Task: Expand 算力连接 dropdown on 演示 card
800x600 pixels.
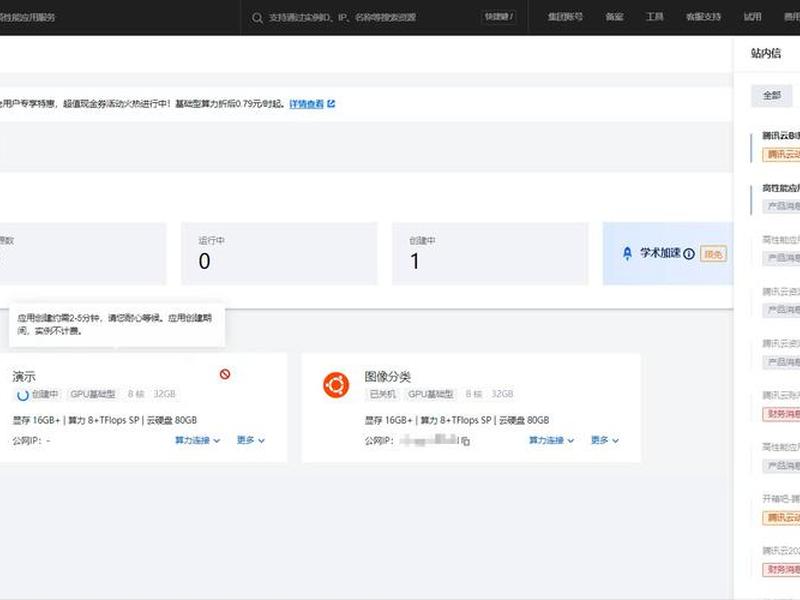Action: click(x=197, y=440)
